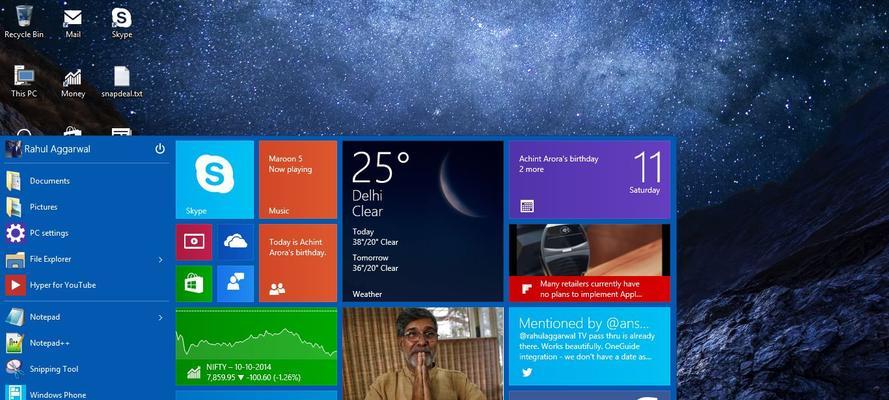Open the small blue messaging tile

coord(235,284)
